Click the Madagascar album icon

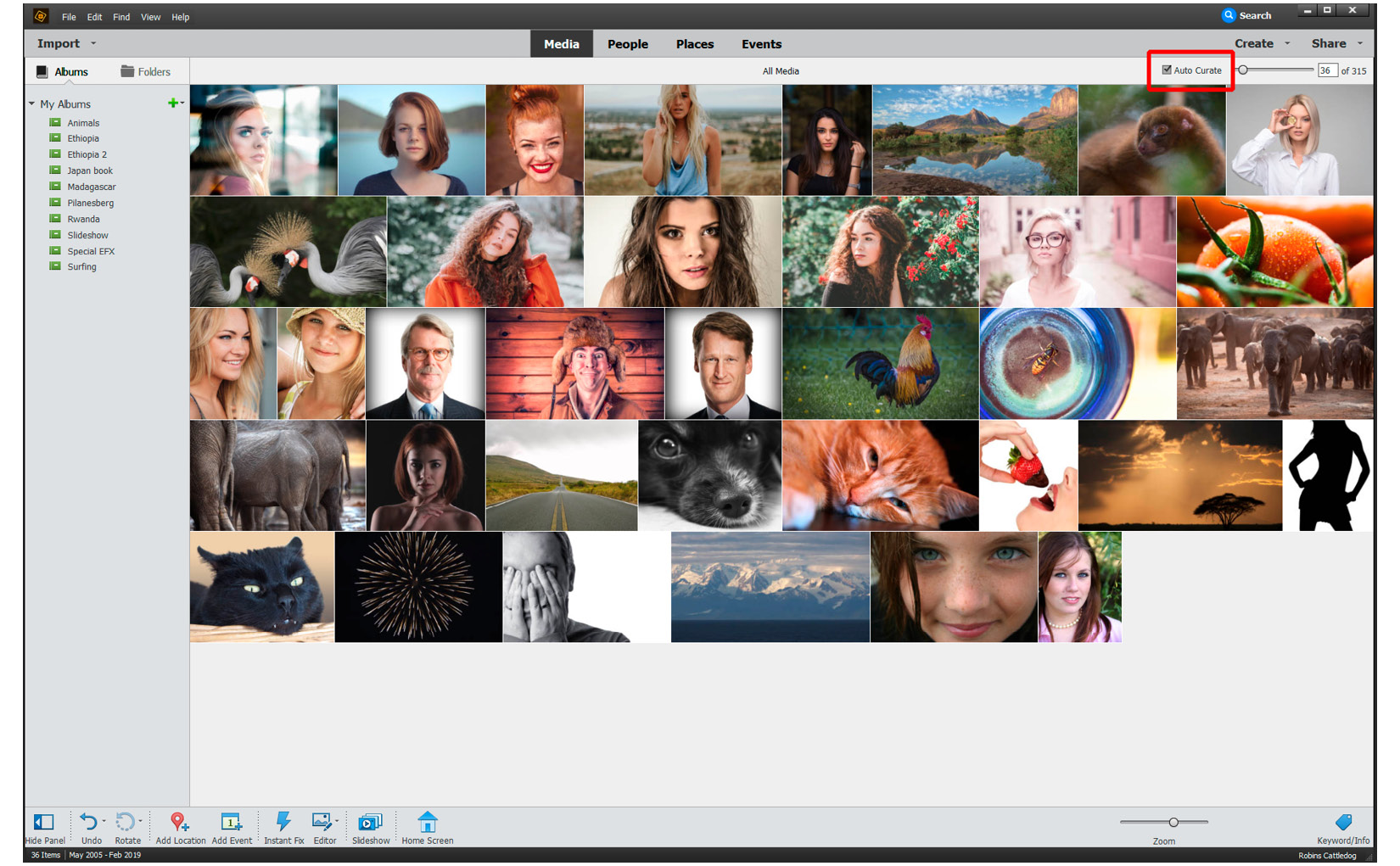click(x=55, y=186)
